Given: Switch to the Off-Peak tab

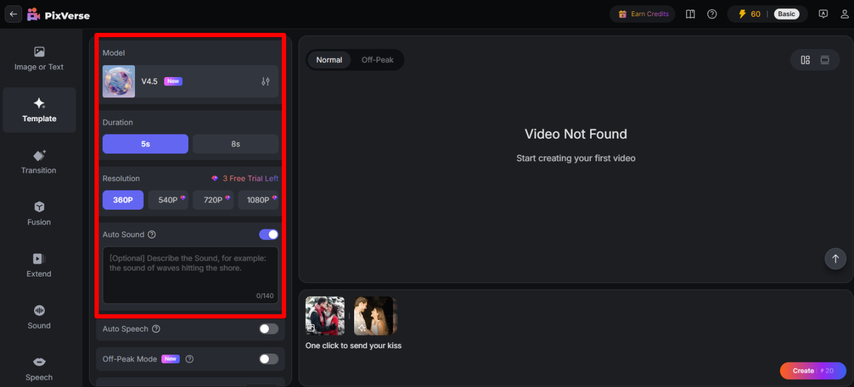Looking at the screenshot, I should [x=377, y=60].
